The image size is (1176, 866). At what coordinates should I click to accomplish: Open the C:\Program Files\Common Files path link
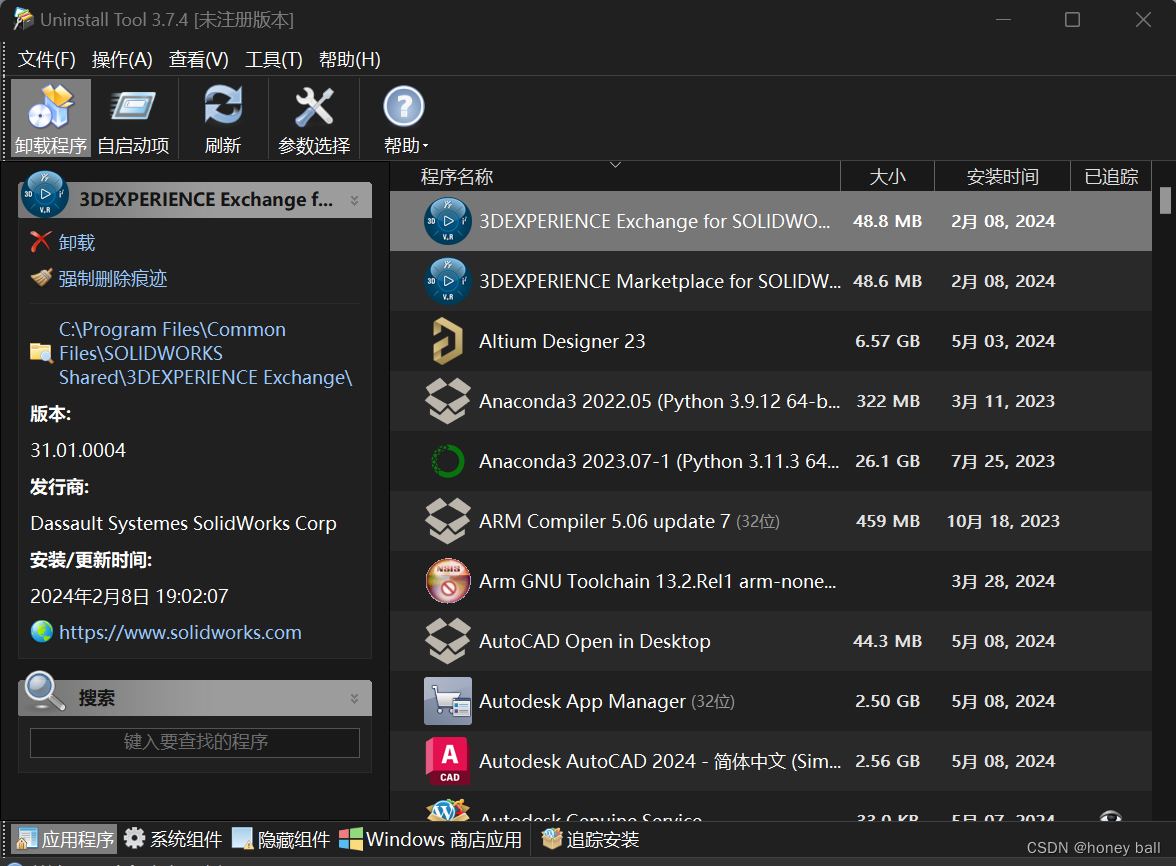(206, 353)
